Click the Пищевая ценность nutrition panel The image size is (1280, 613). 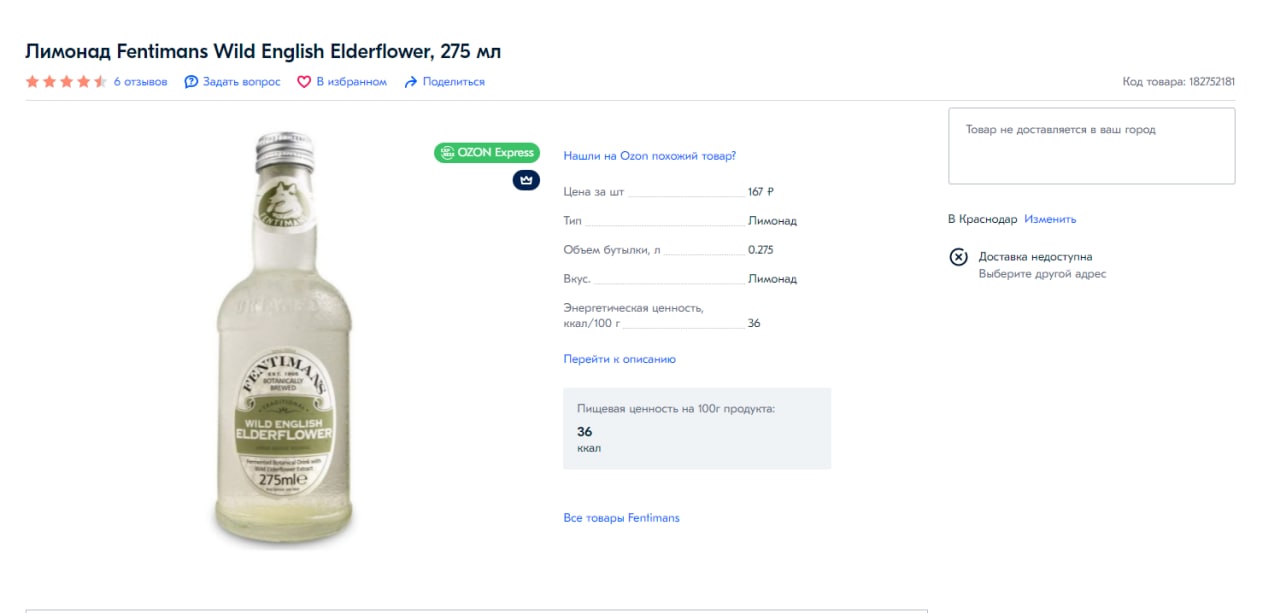click(696, 428)
